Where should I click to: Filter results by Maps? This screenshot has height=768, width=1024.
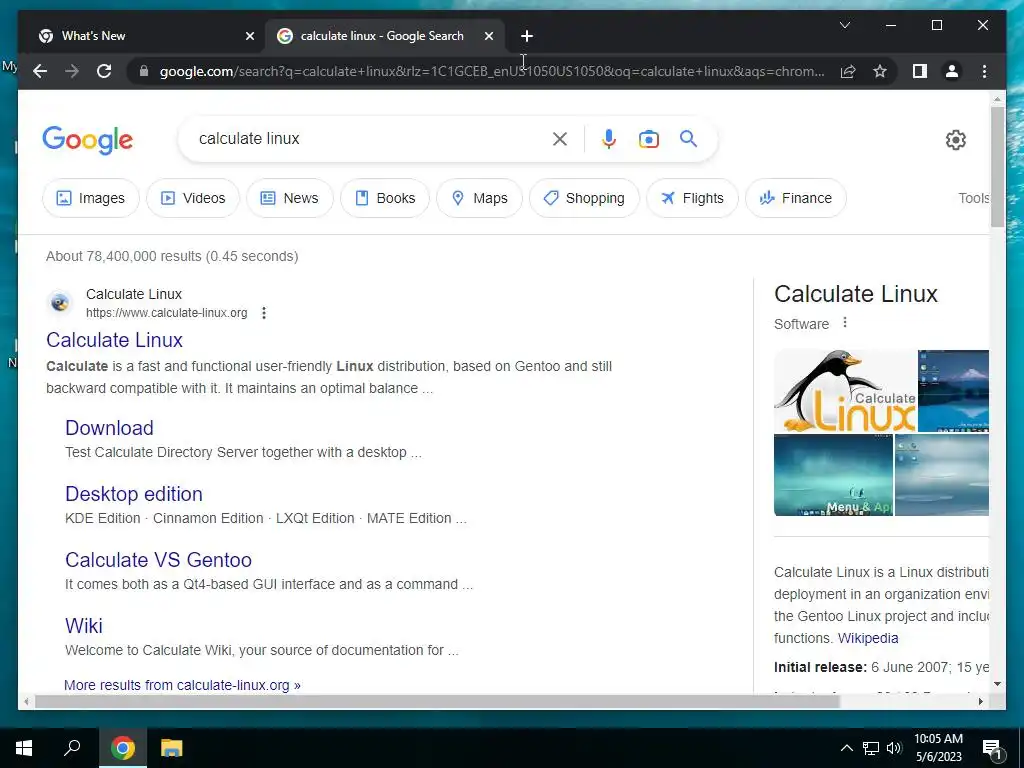coord(479,198)
